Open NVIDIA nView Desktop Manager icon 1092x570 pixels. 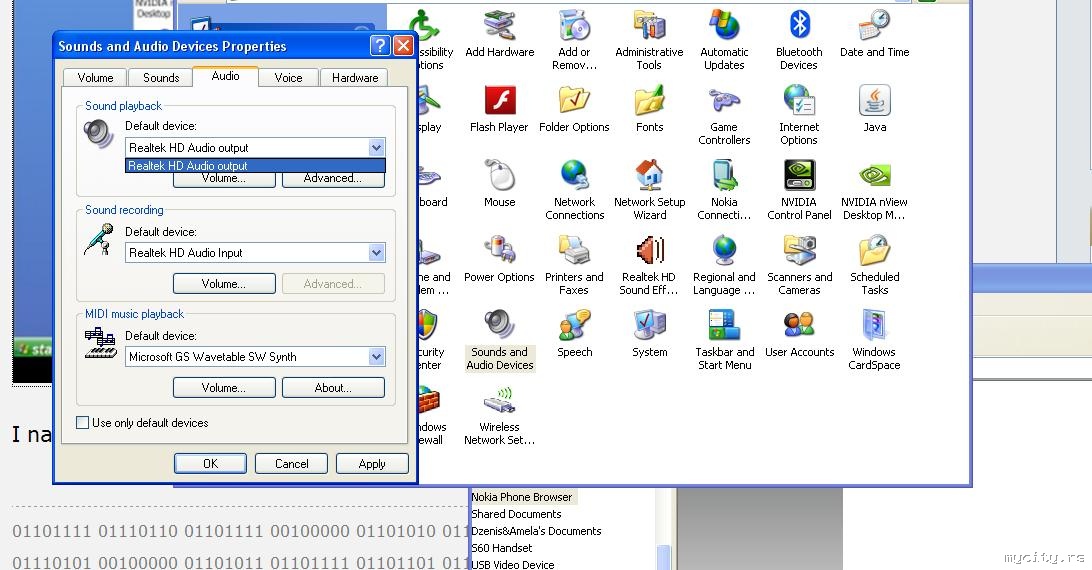click(x=874, y=190)
